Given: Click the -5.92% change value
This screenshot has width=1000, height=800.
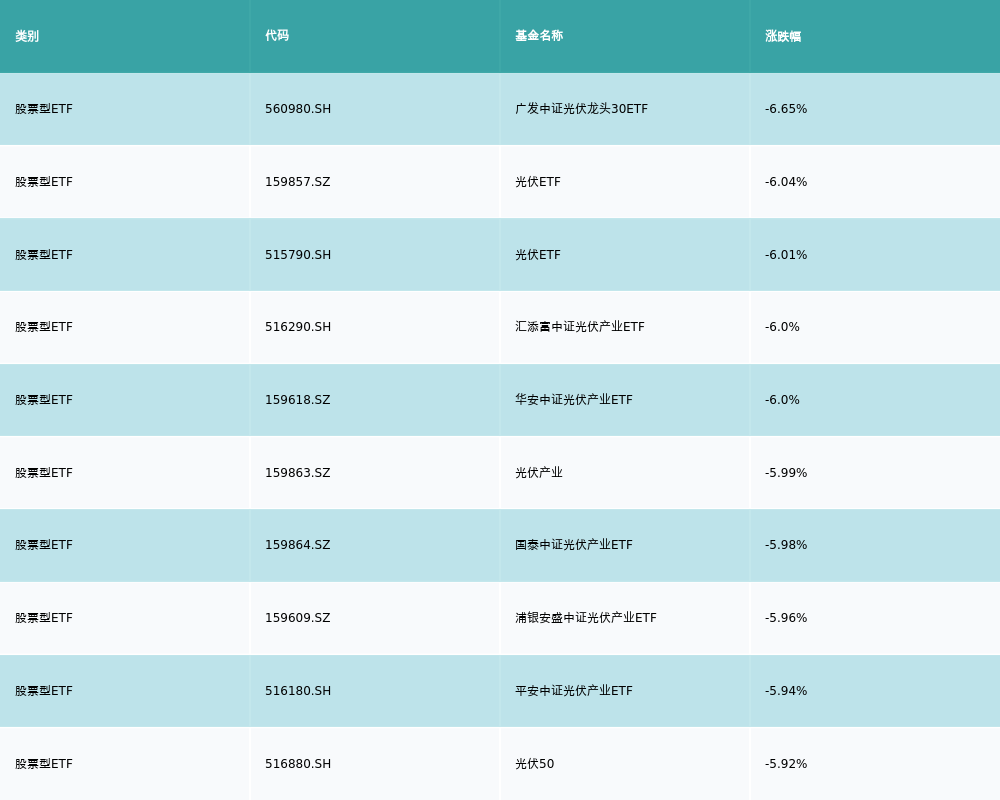Looking at the screenshot, I should coord(786,764).
